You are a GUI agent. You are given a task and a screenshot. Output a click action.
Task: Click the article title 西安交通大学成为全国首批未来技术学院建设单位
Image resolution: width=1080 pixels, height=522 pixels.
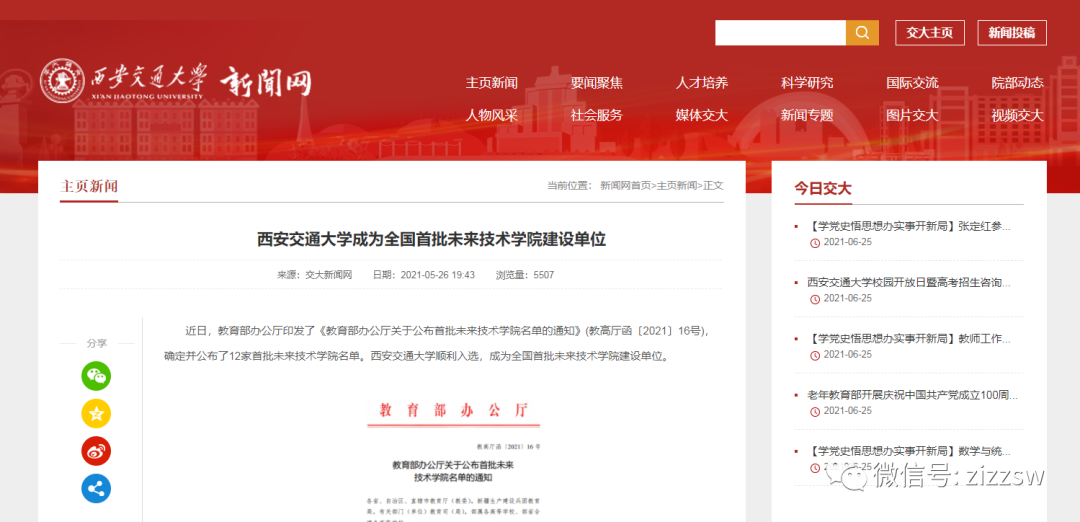[x=431, y=240]
